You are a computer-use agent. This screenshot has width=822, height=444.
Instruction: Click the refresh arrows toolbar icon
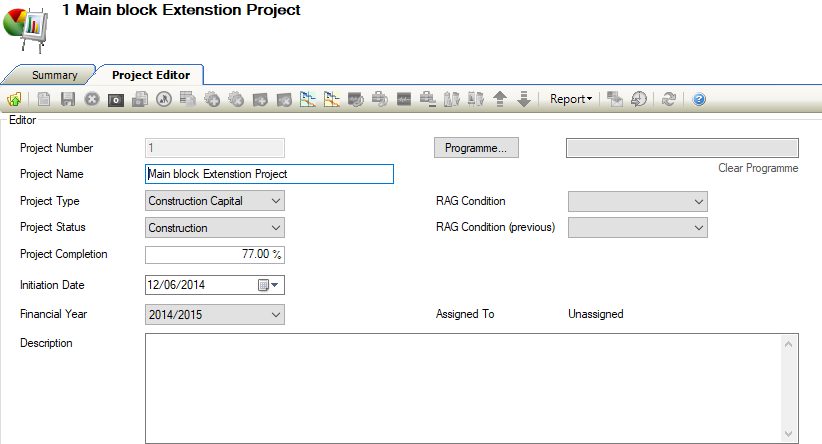pyautogui.click(x=669, y=99)
